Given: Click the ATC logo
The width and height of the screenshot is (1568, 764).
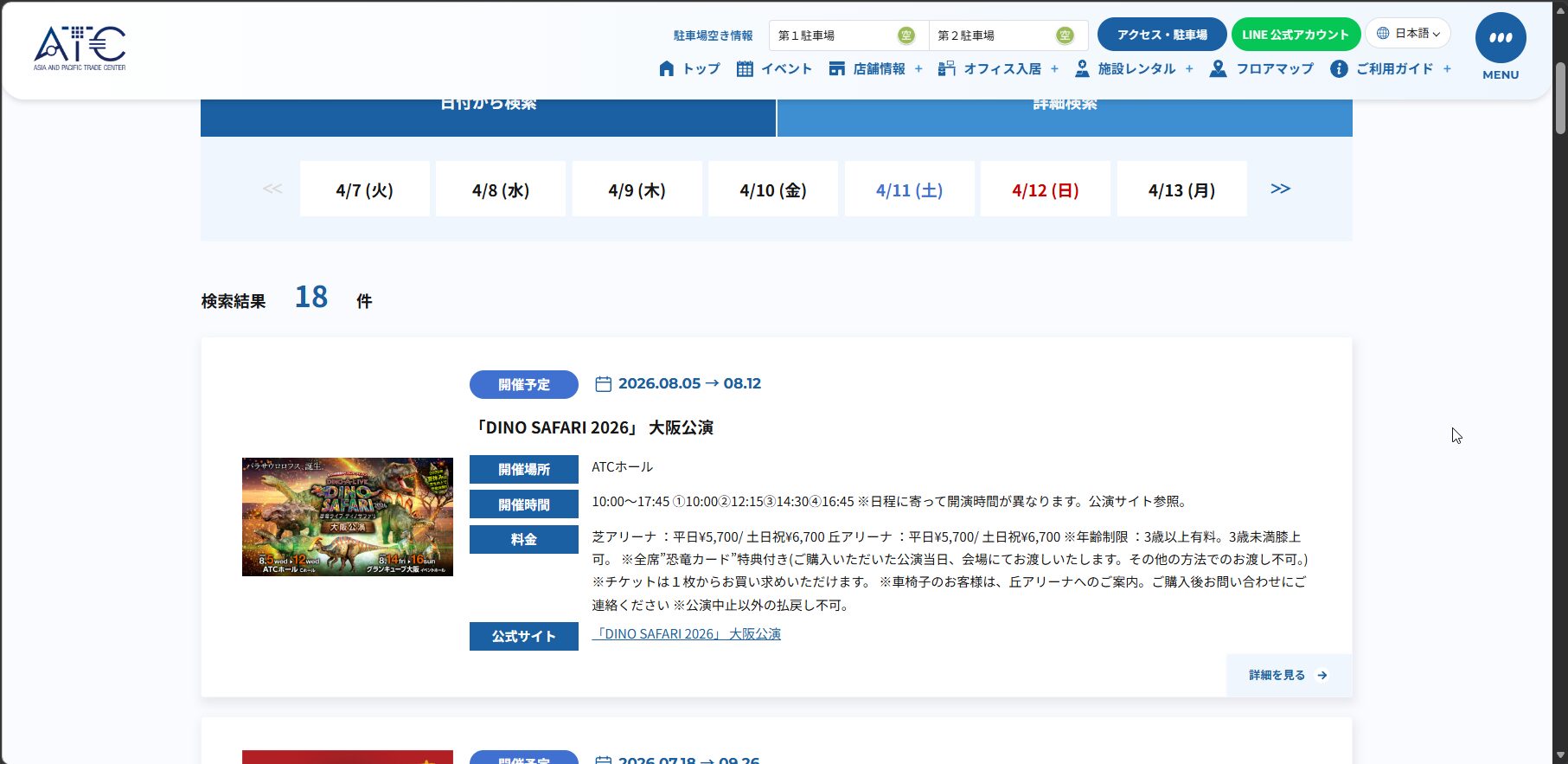Looking at the screenshot, I should [x=80, y=48].
